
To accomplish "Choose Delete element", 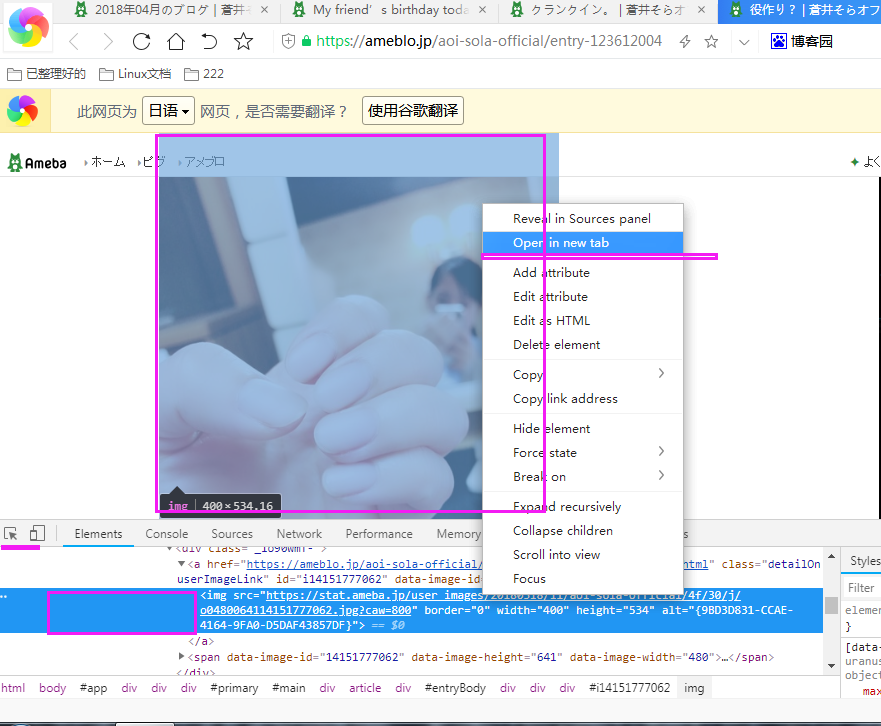I will click(582, 345).
